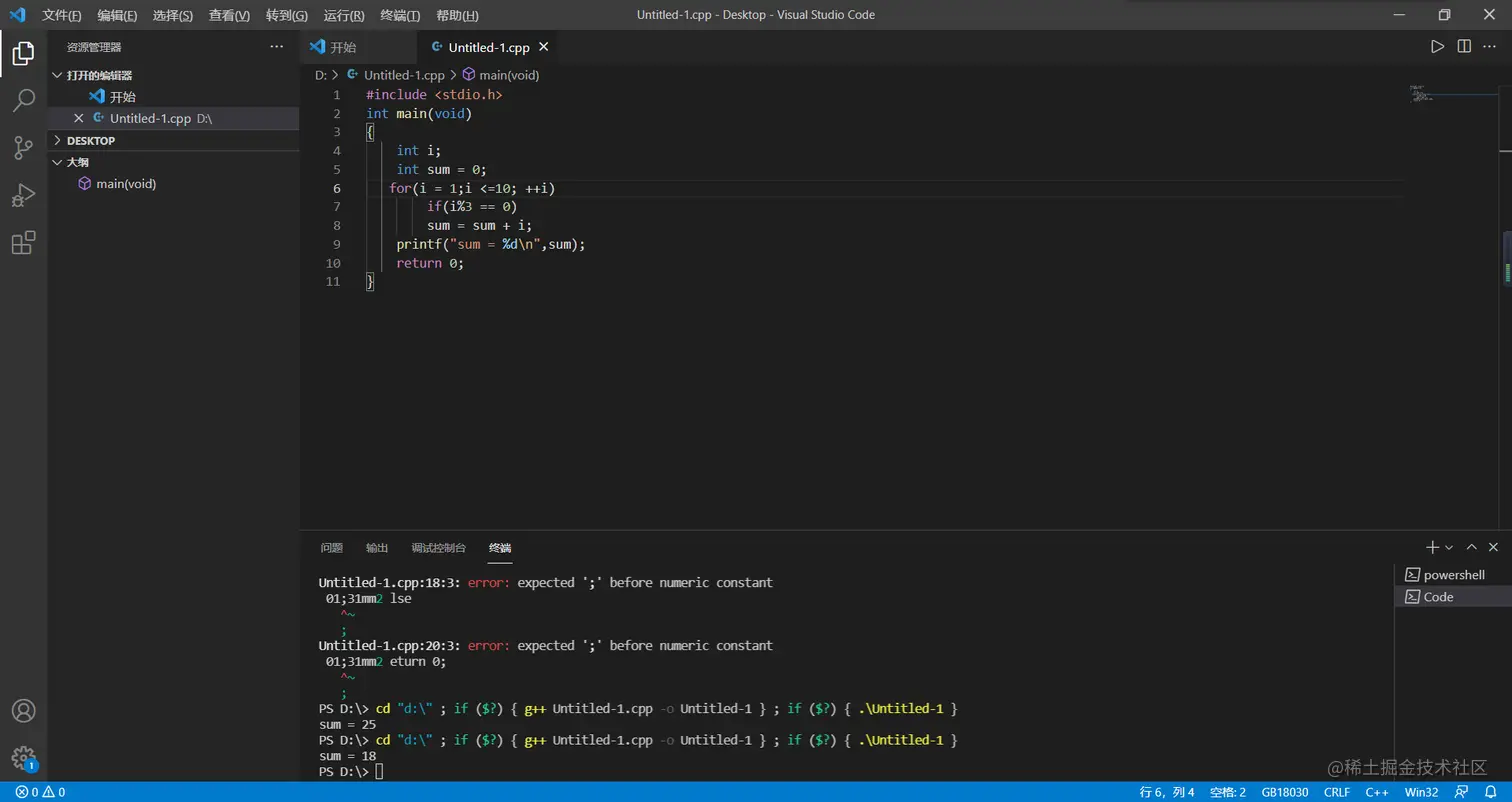Close Untitled-1.cpp in open editors list
The height and width of the screenshot is (802, 1512).
[79, 118]
